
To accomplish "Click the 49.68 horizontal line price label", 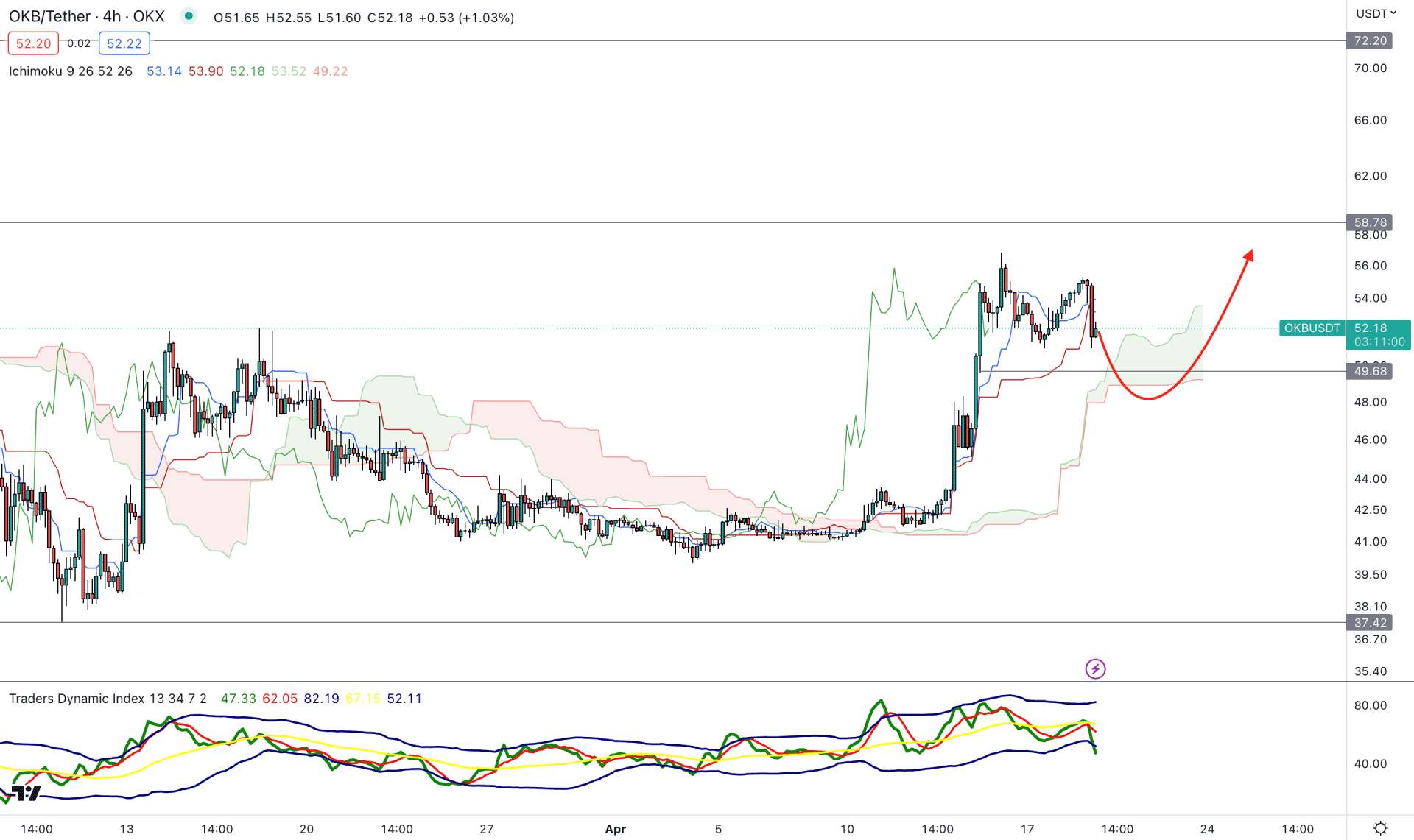I will tap(1370, 371).
